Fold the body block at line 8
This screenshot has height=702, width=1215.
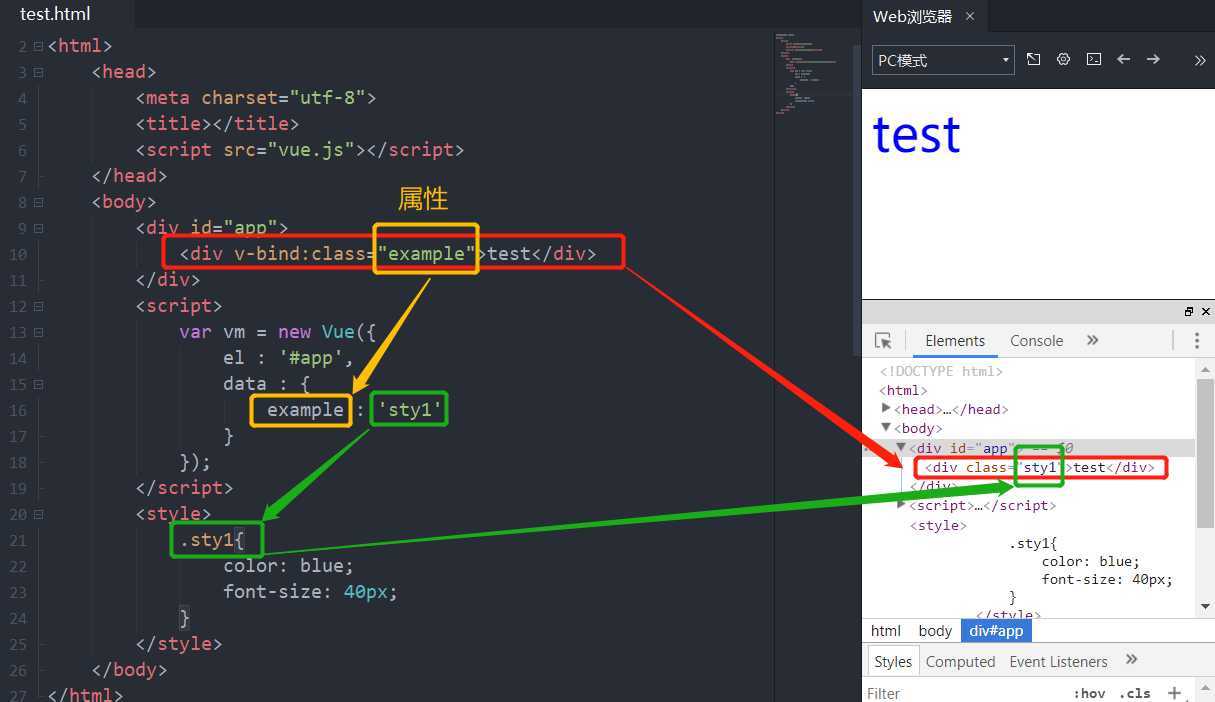pos(38,202)
